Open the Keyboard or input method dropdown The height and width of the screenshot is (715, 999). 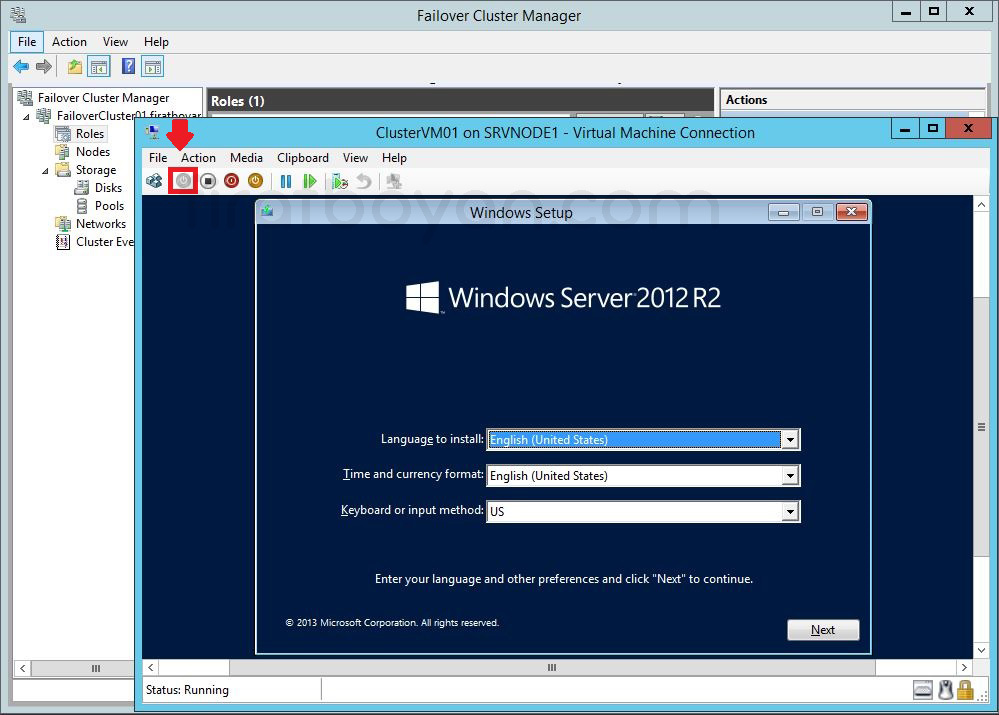click(x=790, y=511)
